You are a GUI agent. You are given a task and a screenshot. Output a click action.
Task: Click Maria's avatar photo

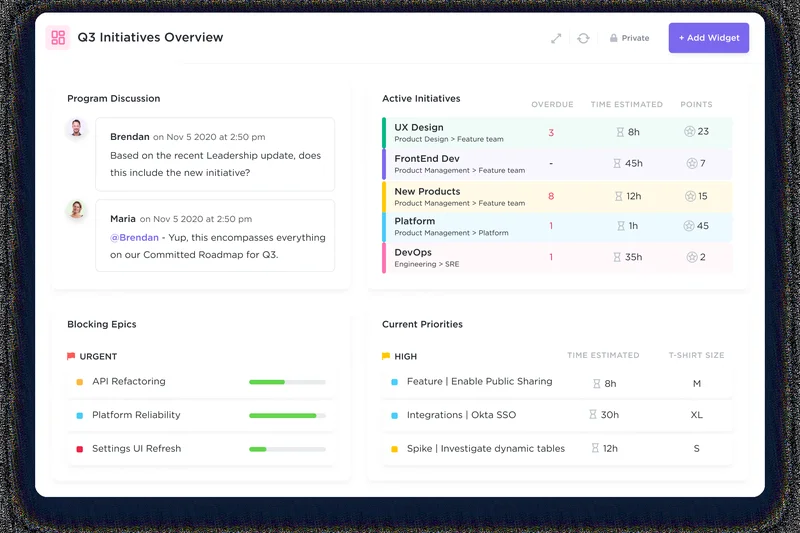76,211
